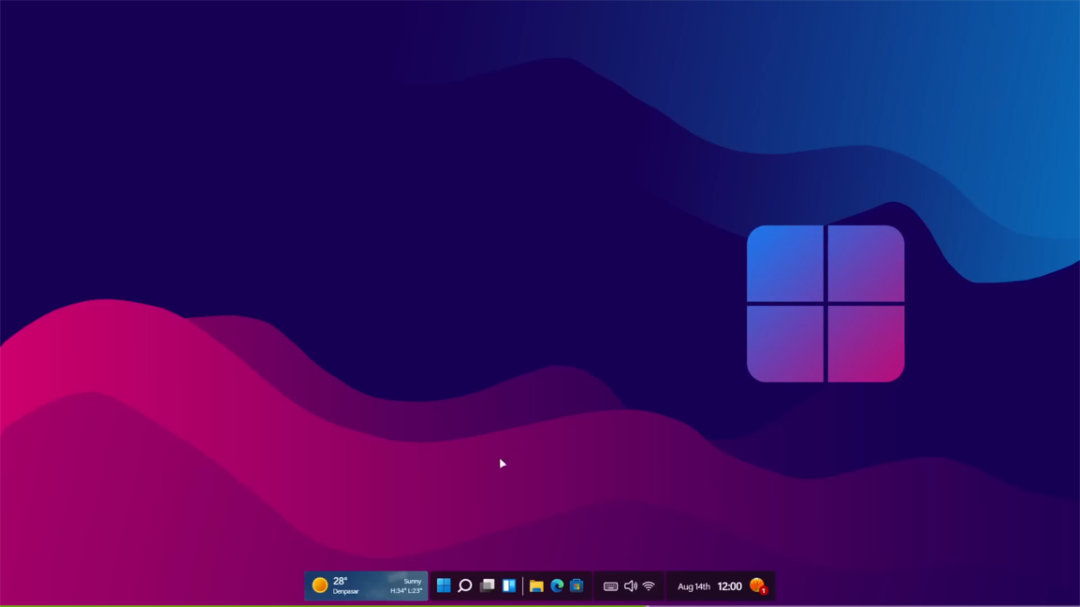
Task: Open Wi-Fi quick settings
Action: (648, 586)
